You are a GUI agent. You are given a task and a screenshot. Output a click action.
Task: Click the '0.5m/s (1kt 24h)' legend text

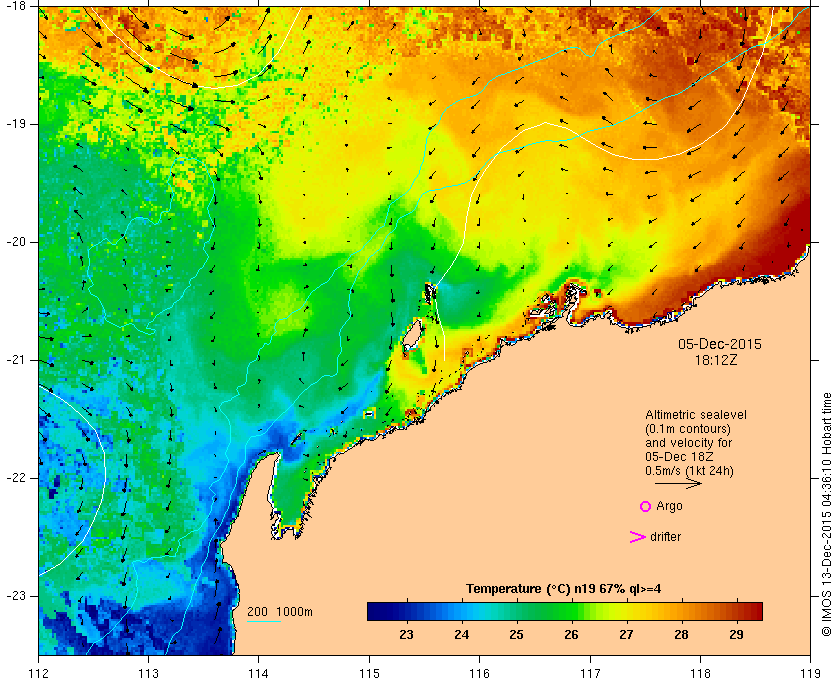[x=689, y=471]
